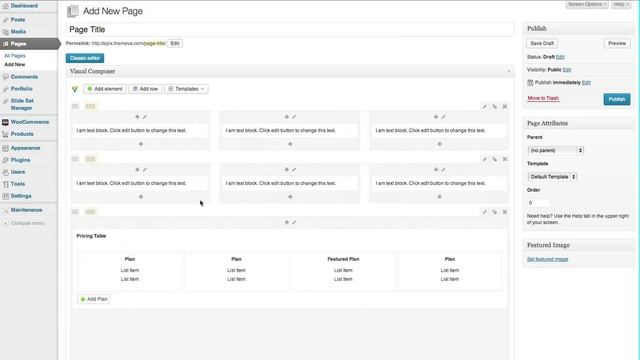Image resolution: width=640 pixels, height=360 pixels.
Task: Delete the Pricing Table row
Action: click(x=505, y=212)
